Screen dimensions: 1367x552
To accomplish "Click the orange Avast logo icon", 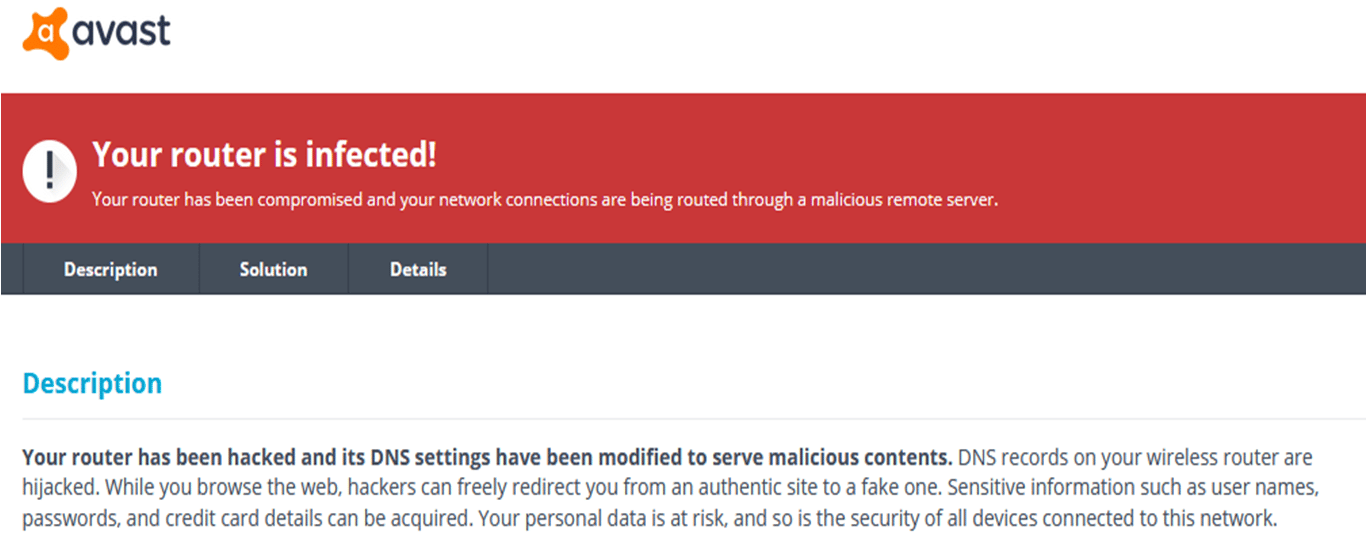I will tap(46, 33).
